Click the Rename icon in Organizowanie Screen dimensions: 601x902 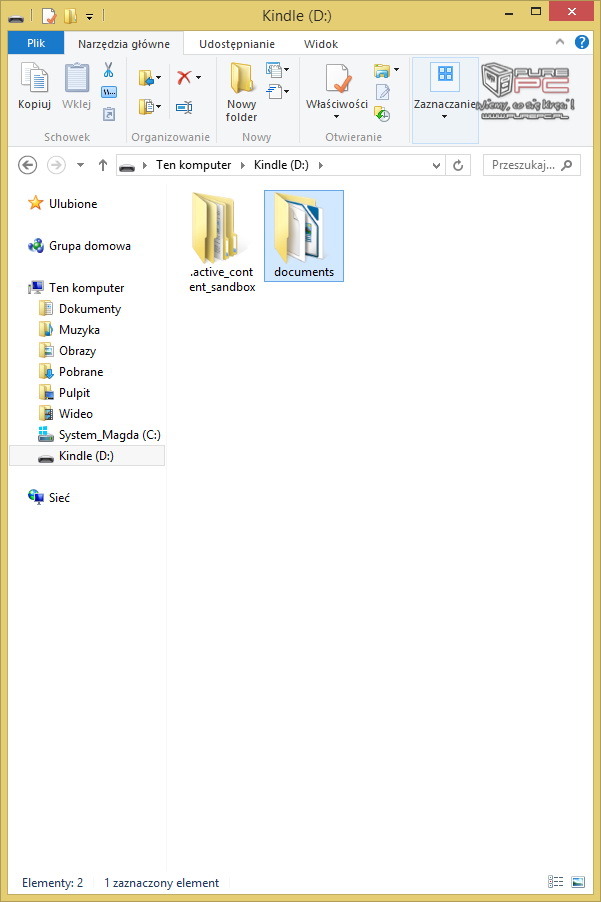[x=184, y=107]
